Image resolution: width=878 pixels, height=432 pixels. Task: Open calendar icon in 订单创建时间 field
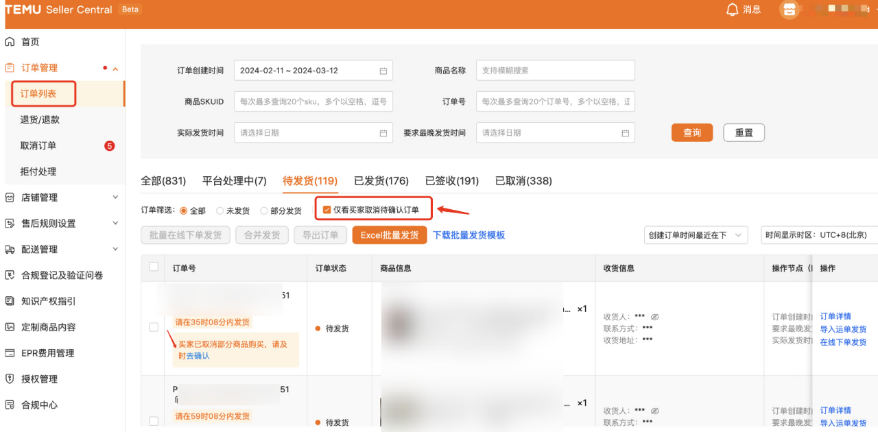point(383,71)
